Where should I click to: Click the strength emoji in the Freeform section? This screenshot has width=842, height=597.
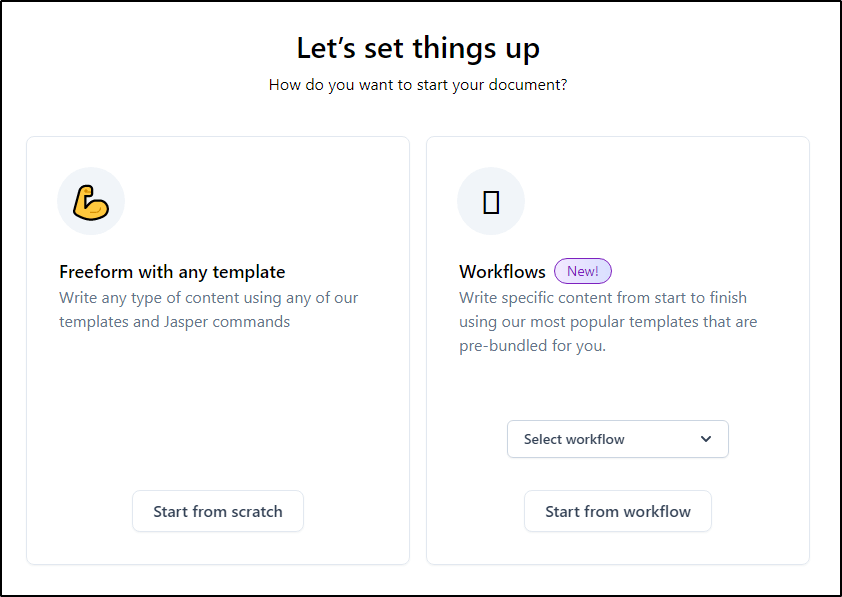91,201
